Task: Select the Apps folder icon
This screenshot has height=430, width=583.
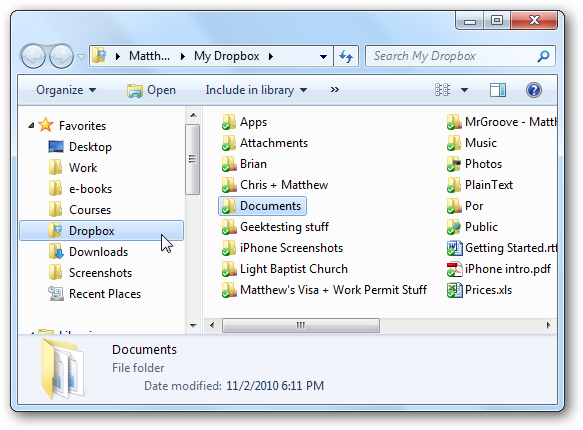Action: (x=228, y=122)
